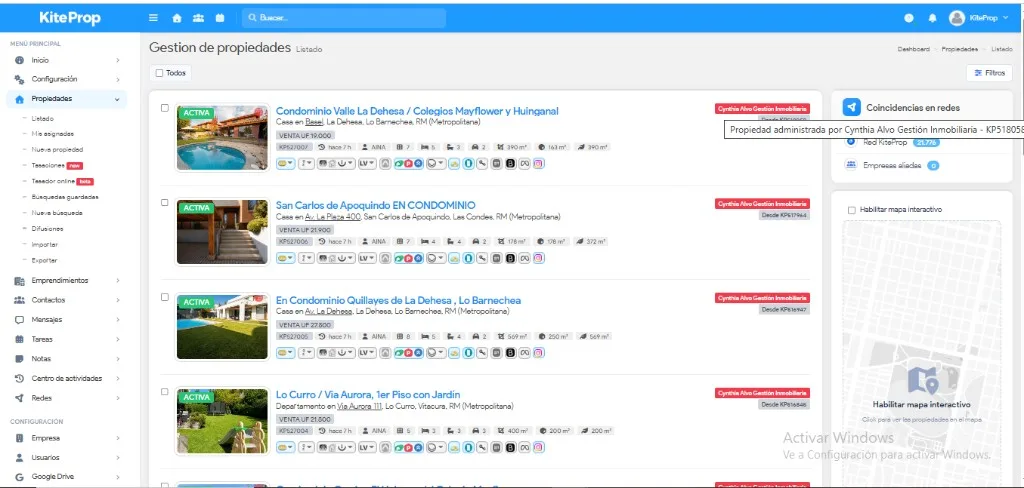
Task: Collapse the Propiedades sidebar section
Action: click(67, 99)
